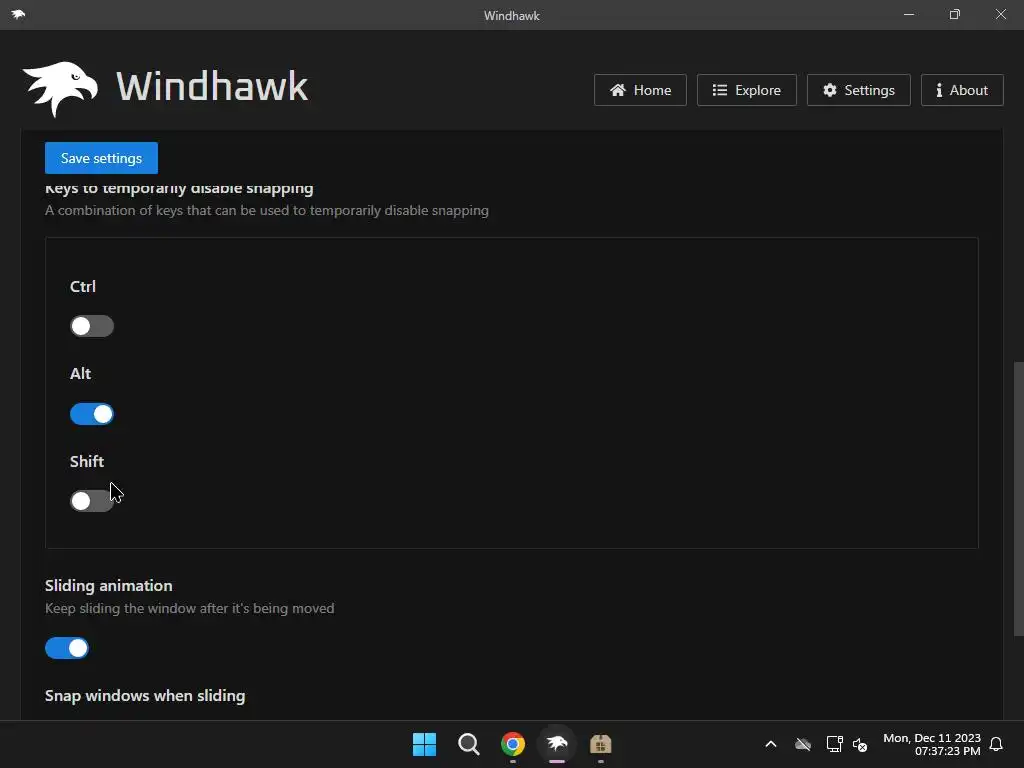Open the Home page

click(x=640, y=90)
